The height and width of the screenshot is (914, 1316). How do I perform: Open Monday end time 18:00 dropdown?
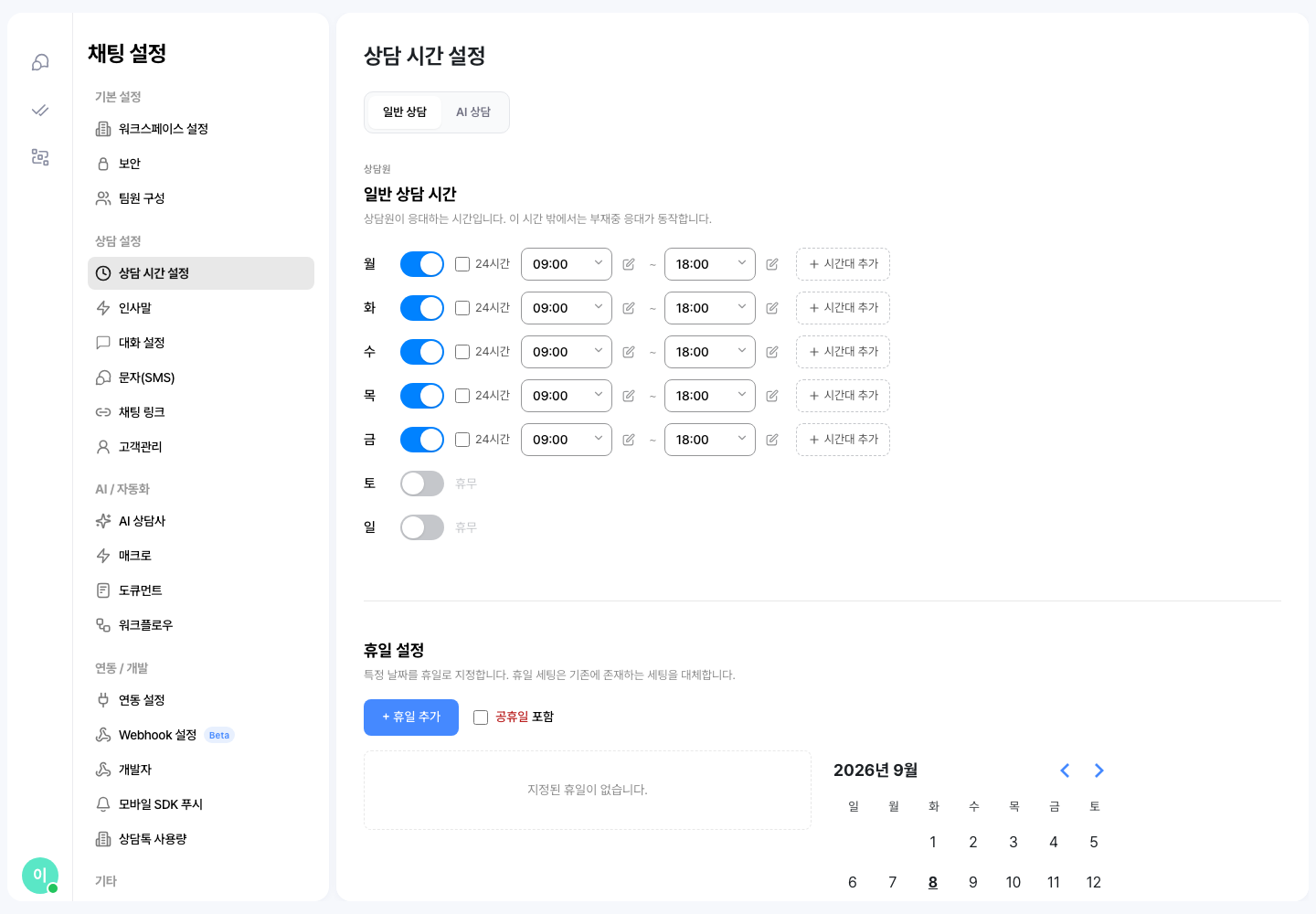(710, 264)
